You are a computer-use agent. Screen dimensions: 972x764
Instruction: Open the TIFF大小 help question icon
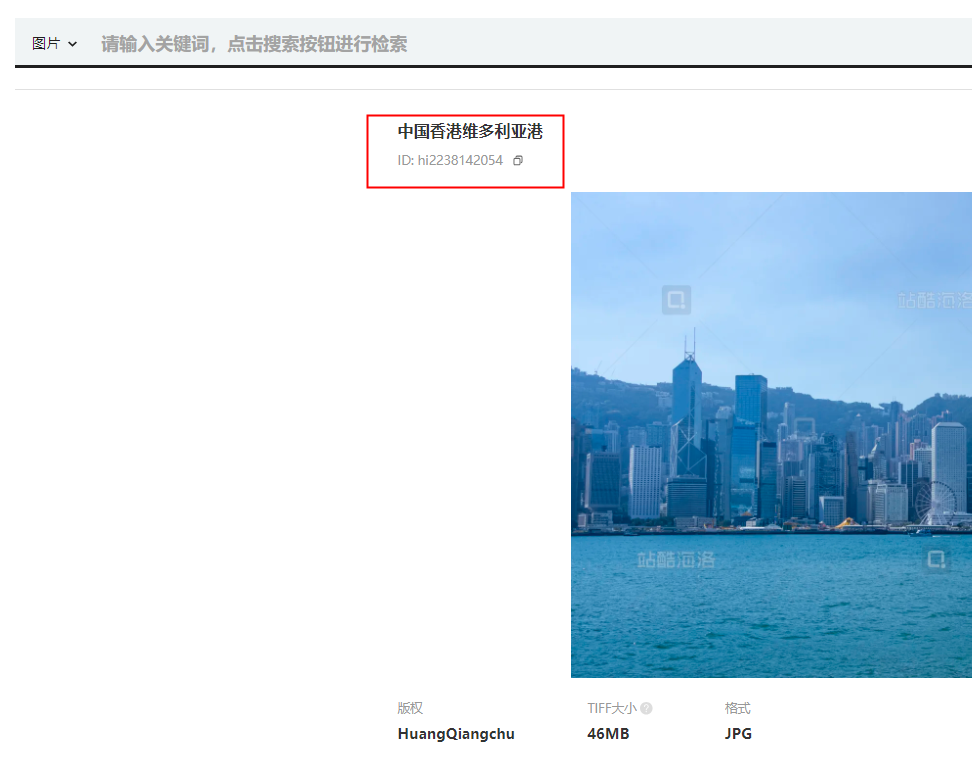click(646, 708)
